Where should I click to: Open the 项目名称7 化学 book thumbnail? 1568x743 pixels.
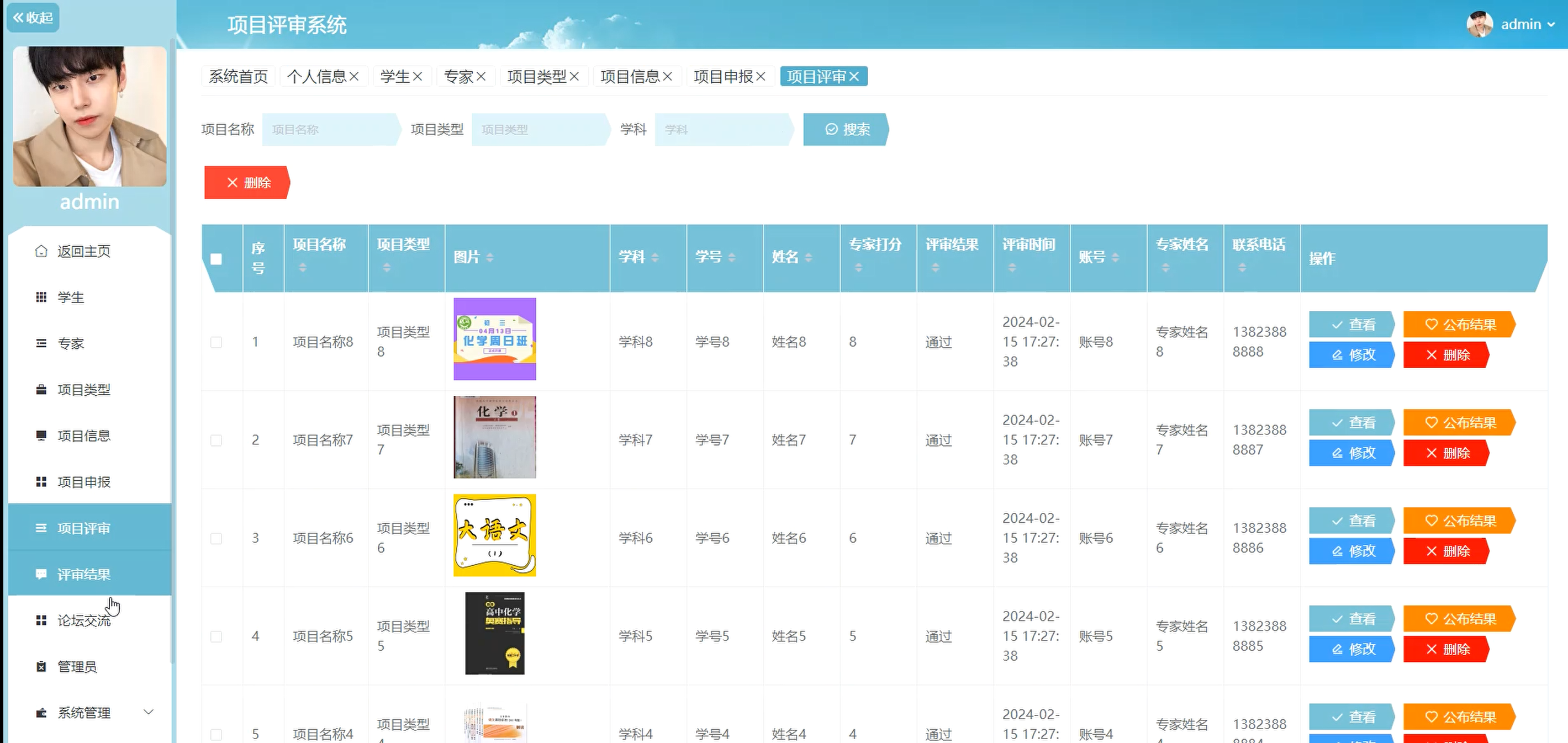494,437
